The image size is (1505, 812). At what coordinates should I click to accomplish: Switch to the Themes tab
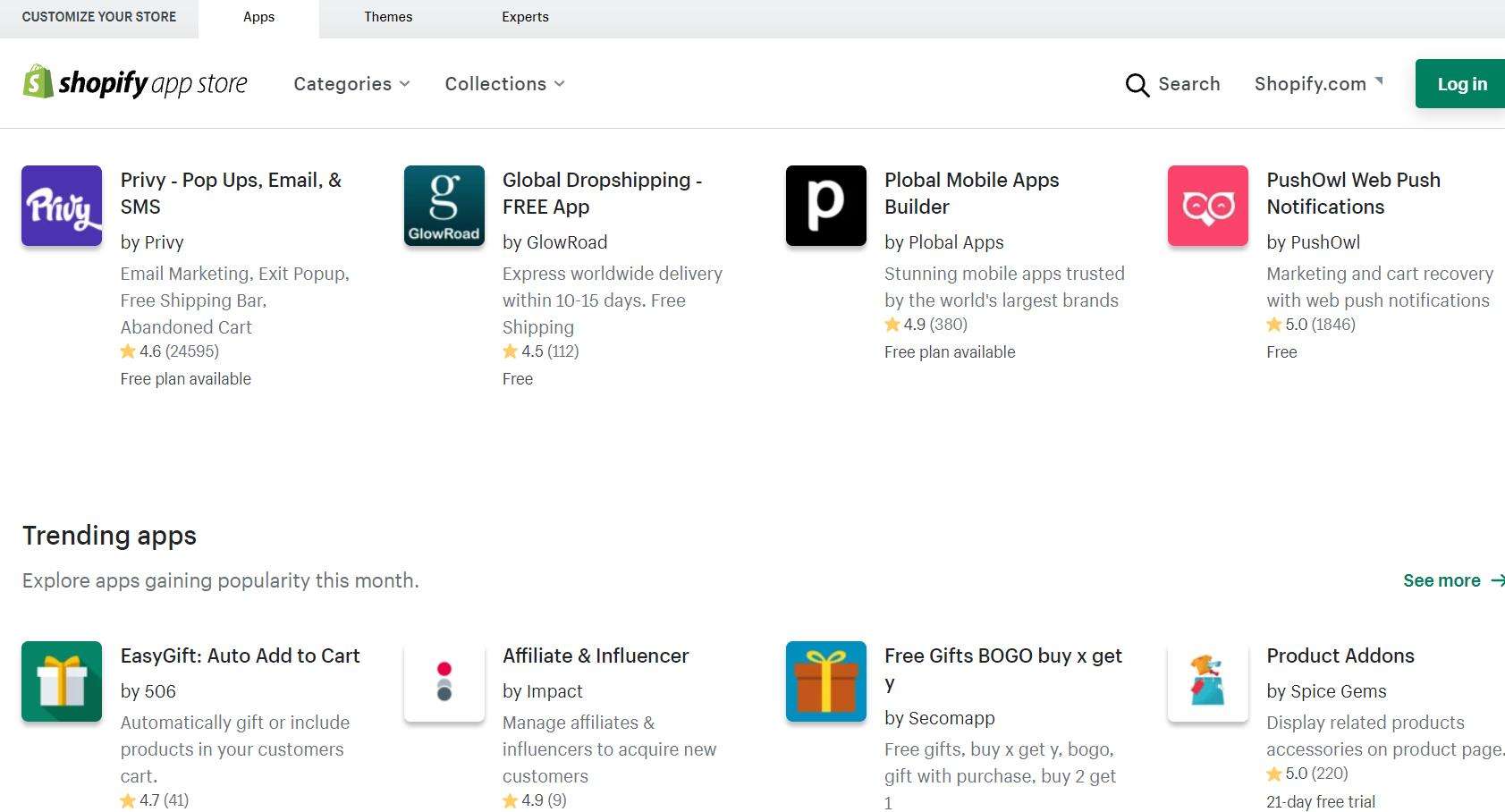click(388, 17)
